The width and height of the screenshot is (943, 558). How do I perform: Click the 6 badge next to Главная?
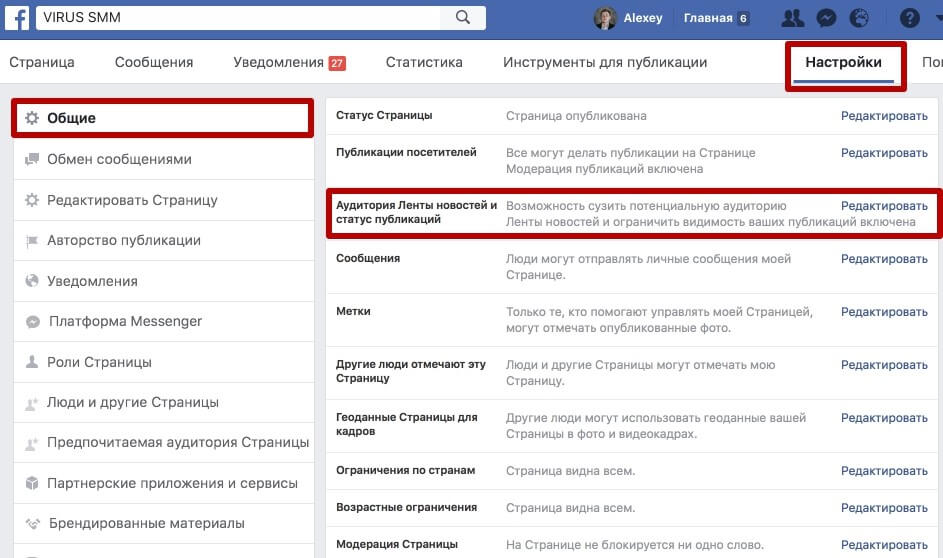pyautogui.click(x=743, y=19)
